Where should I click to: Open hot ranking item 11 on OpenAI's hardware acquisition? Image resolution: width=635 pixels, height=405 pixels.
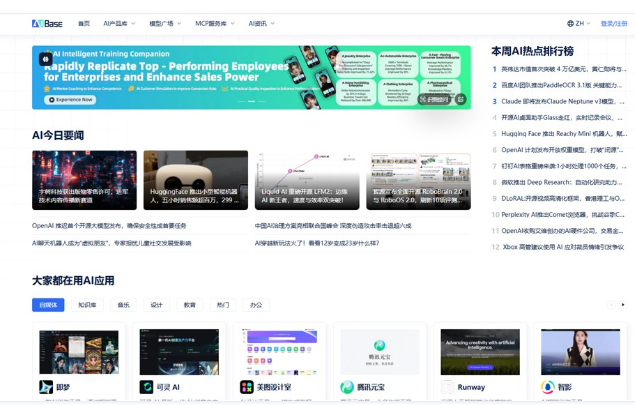pos(559,231)
